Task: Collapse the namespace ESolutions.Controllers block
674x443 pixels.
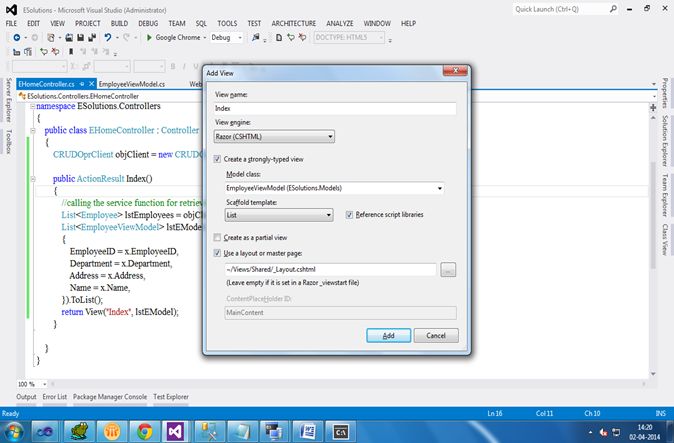Action: pyautogui.click(x=33, y=106)
